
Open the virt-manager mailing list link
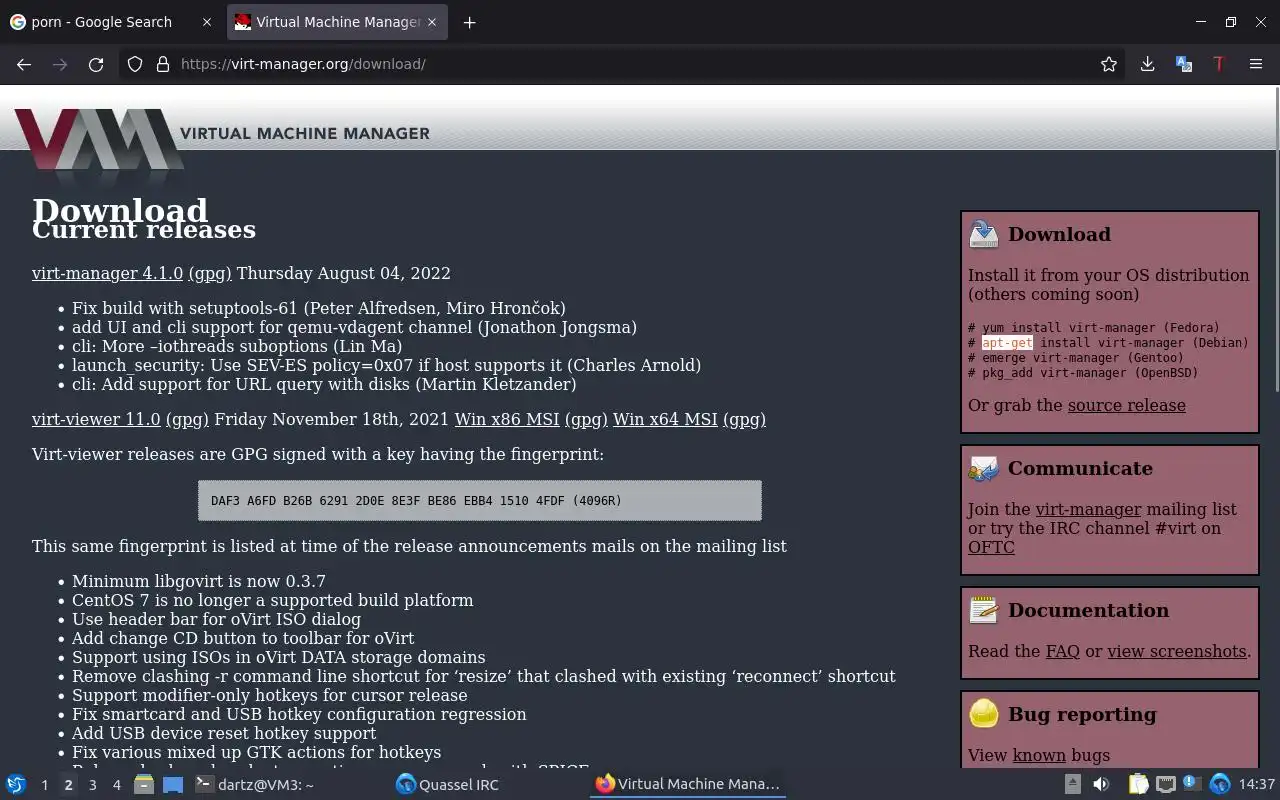1088,509
